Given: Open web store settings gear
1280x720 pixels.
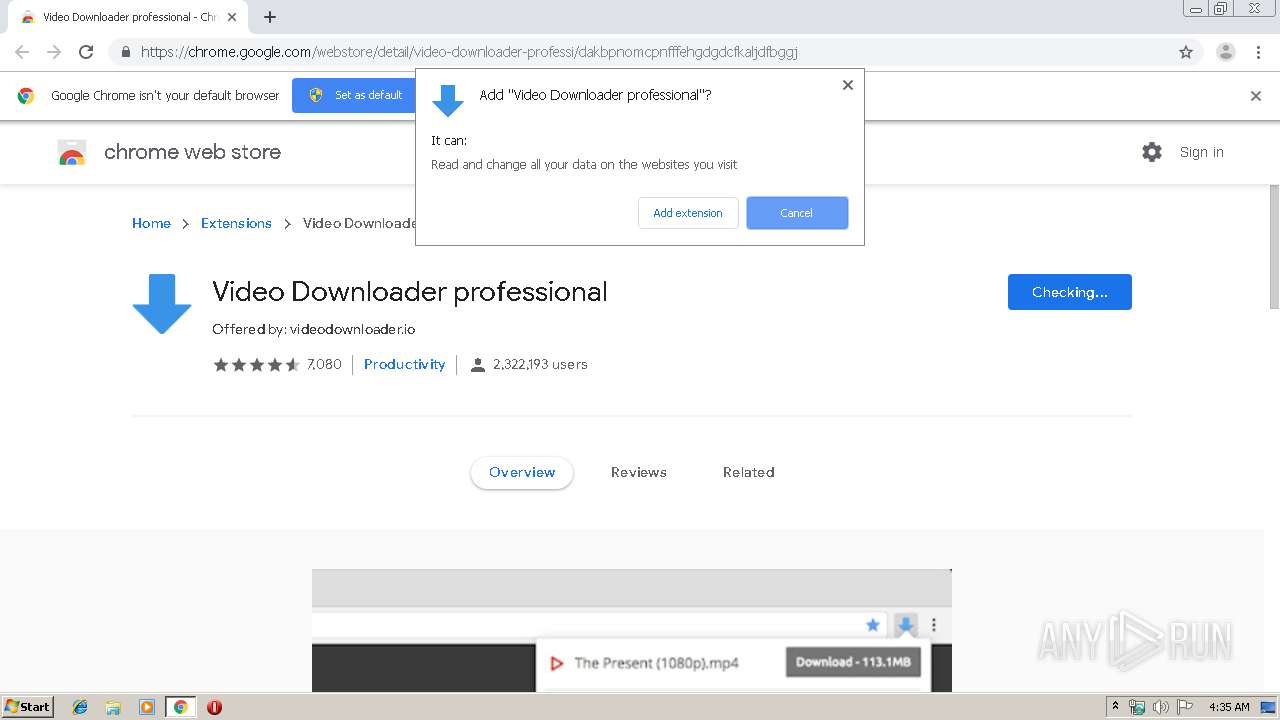Looking at the screenshot, I should click(1152, 152).
